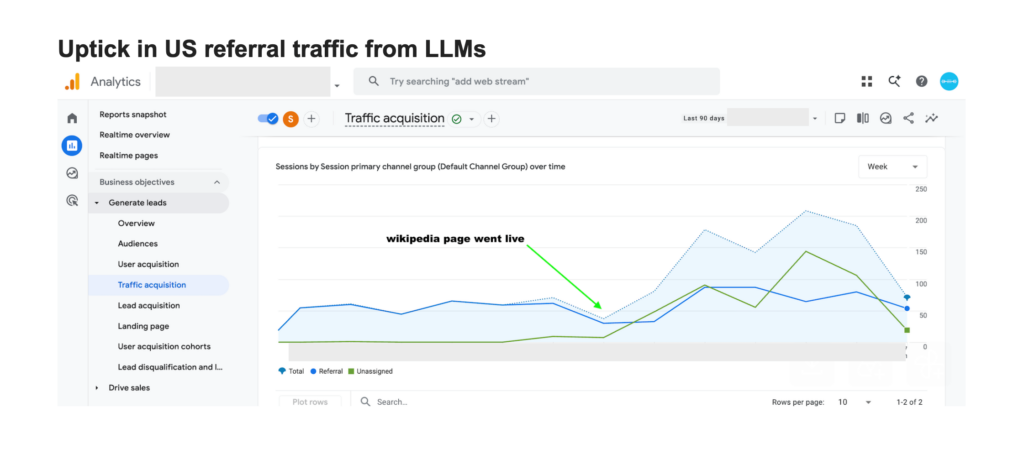Click the green report status checkmark

(456, 119)
